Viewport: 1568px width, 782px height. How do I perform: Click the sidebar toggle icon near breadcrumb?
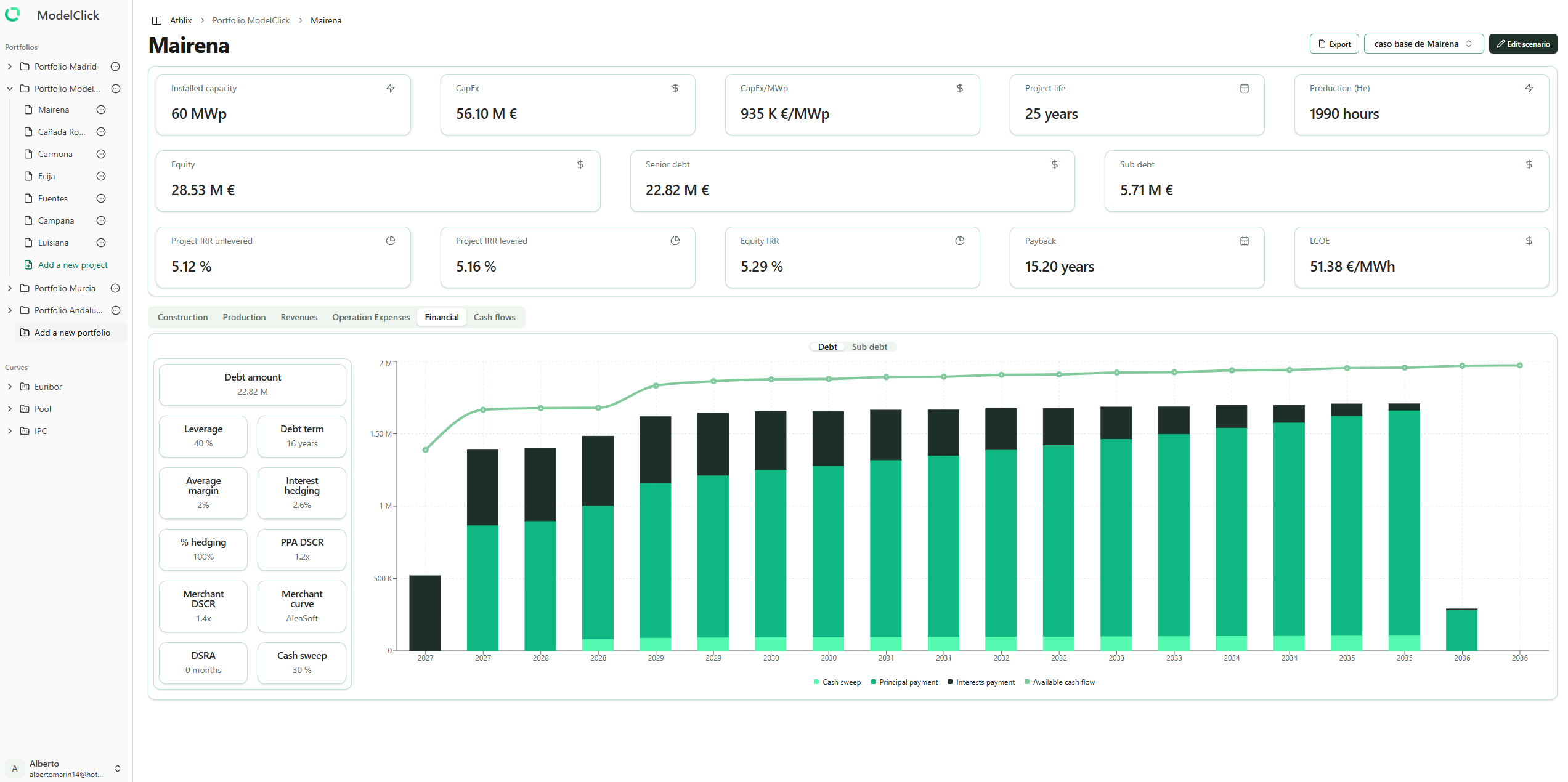(156, 20)
